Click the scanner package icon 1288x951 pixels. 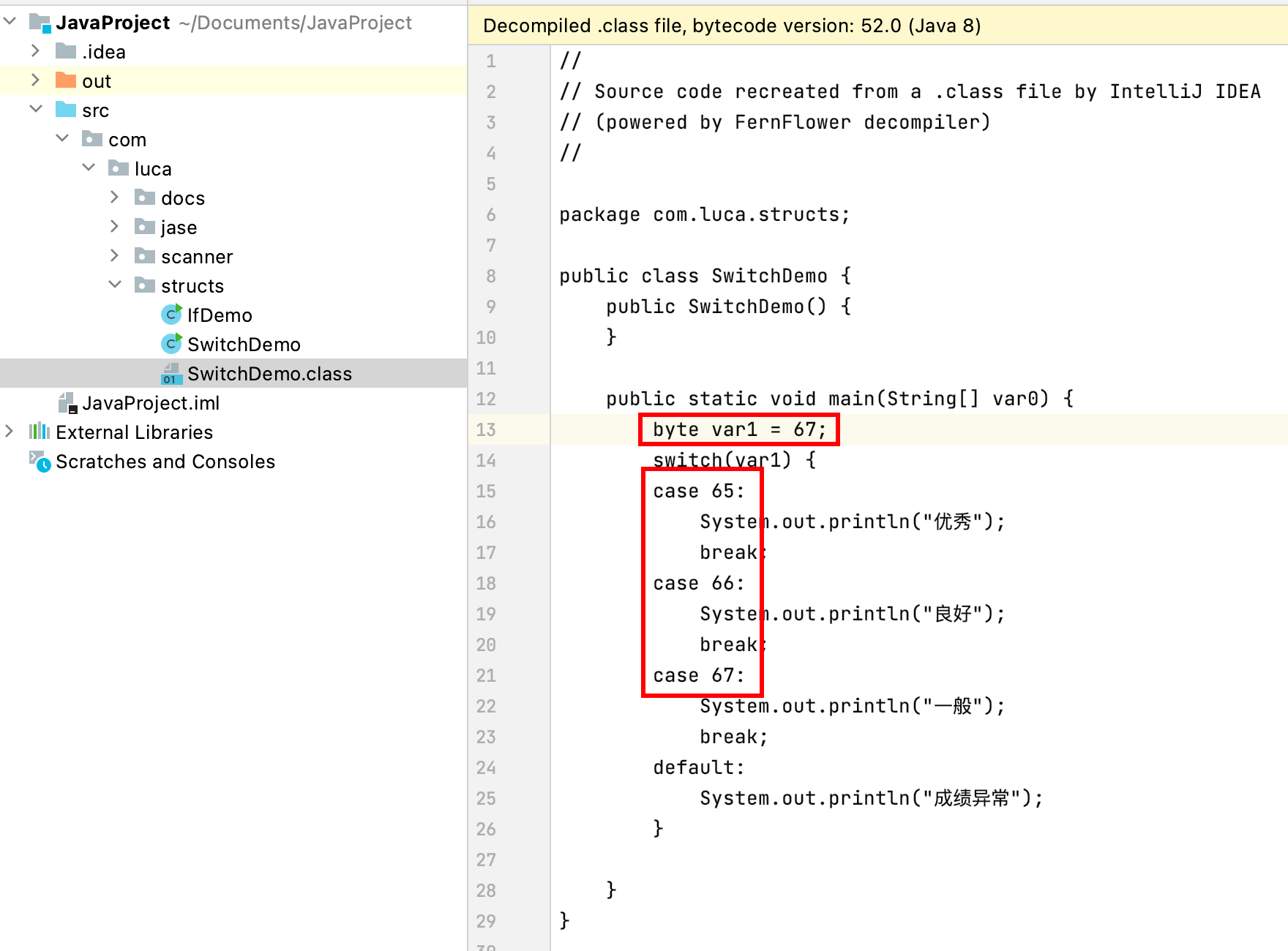(x=145, y=255)
